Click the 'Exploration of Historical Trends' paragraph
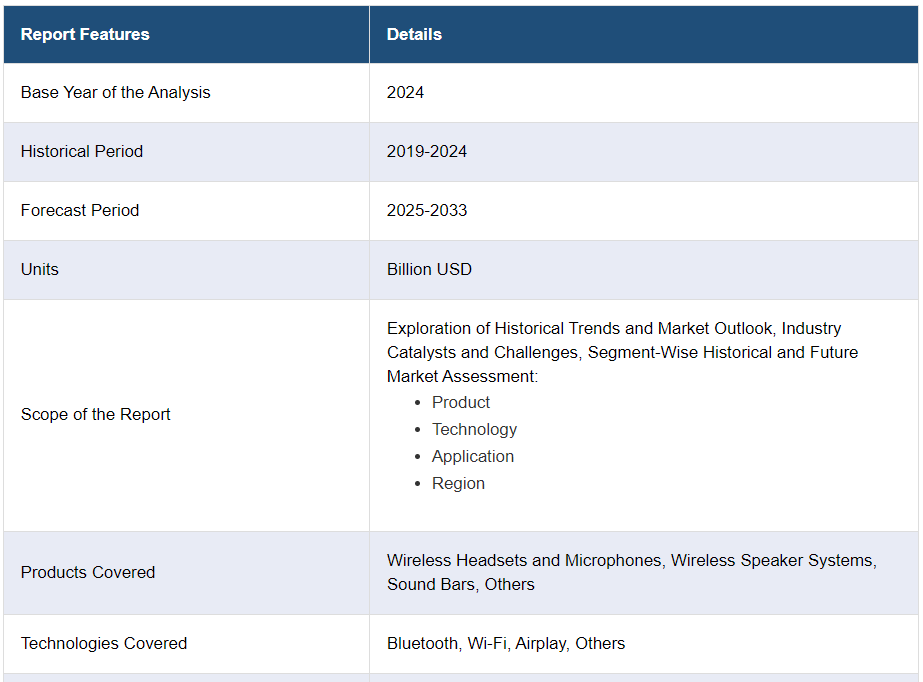Viewport: 923px width, 682px height. pyautogui.click(x=622, y=352)
